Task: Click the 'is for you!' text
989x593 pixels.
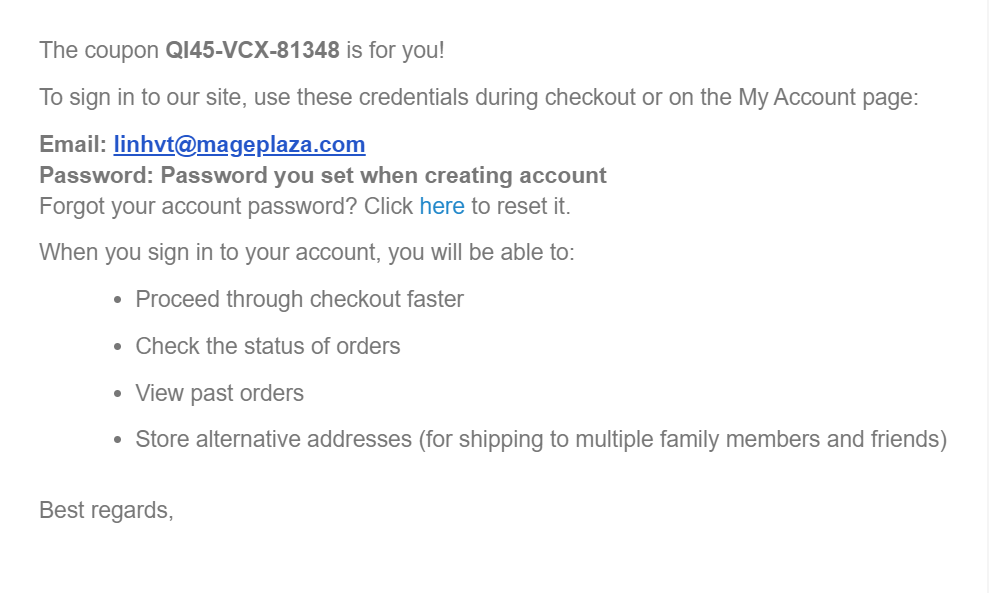Action: pos(395,50)
